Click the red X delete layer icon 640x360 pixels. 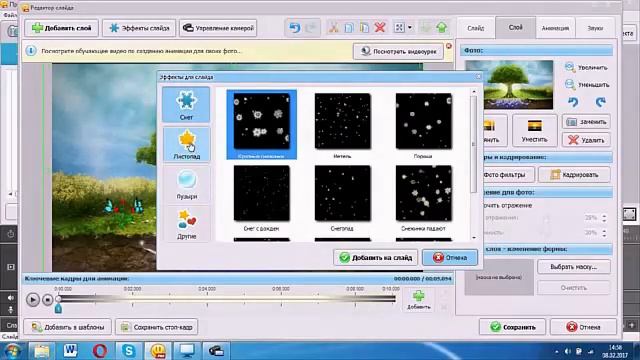[380, 28]
